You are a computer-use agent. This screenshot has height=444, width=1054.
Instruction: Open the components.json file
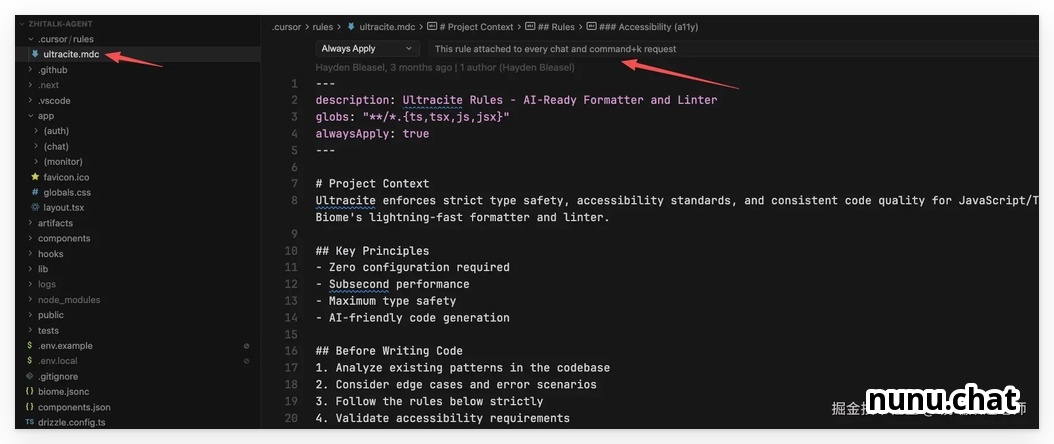coord(74,407)
